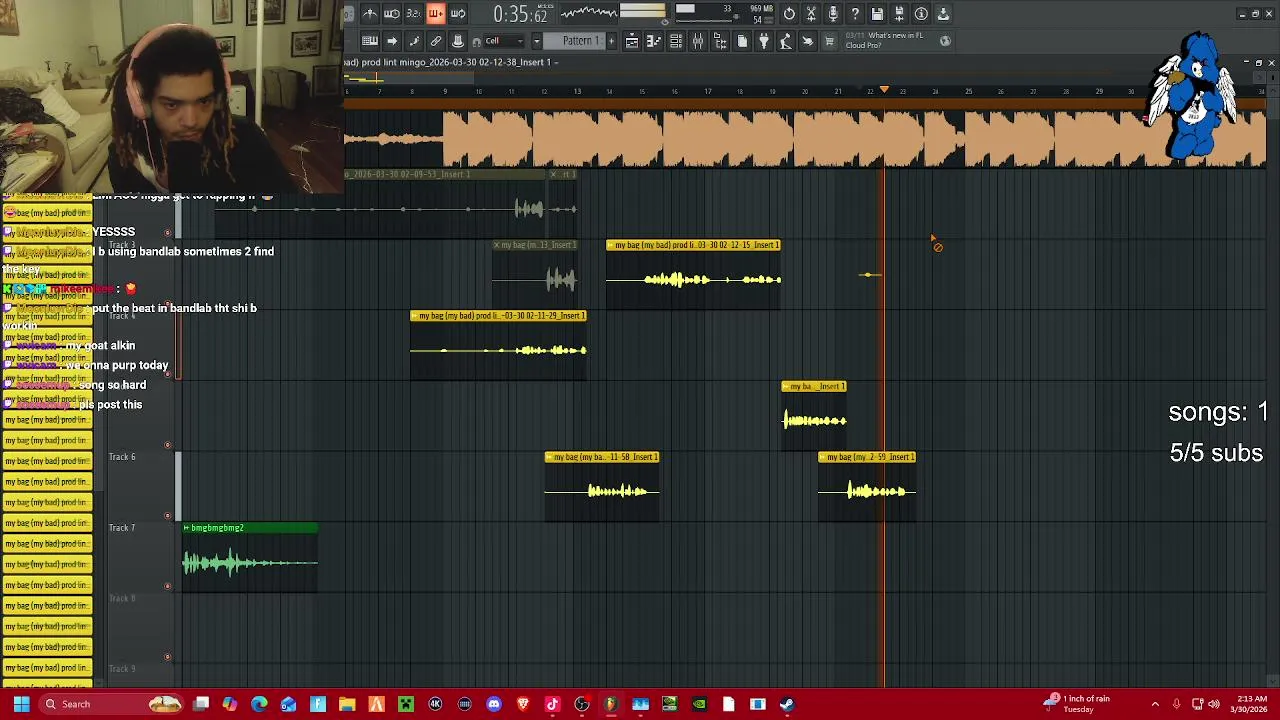Click the export download-arrow icon
Screen dimensions: 1280x720
[943, 14]
